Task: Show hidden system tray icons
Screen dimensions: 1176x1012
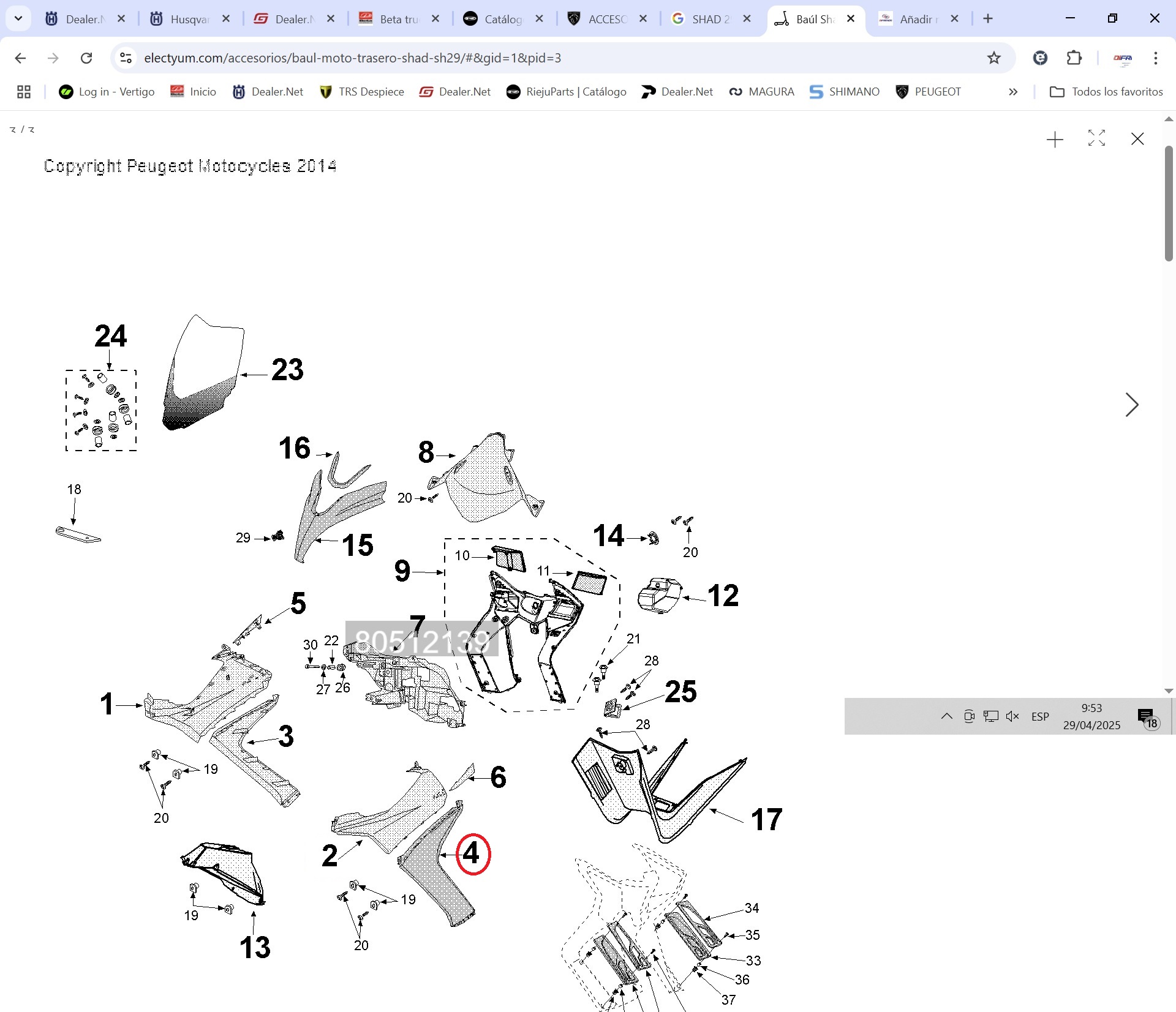Action: click(x=946, y=716)
